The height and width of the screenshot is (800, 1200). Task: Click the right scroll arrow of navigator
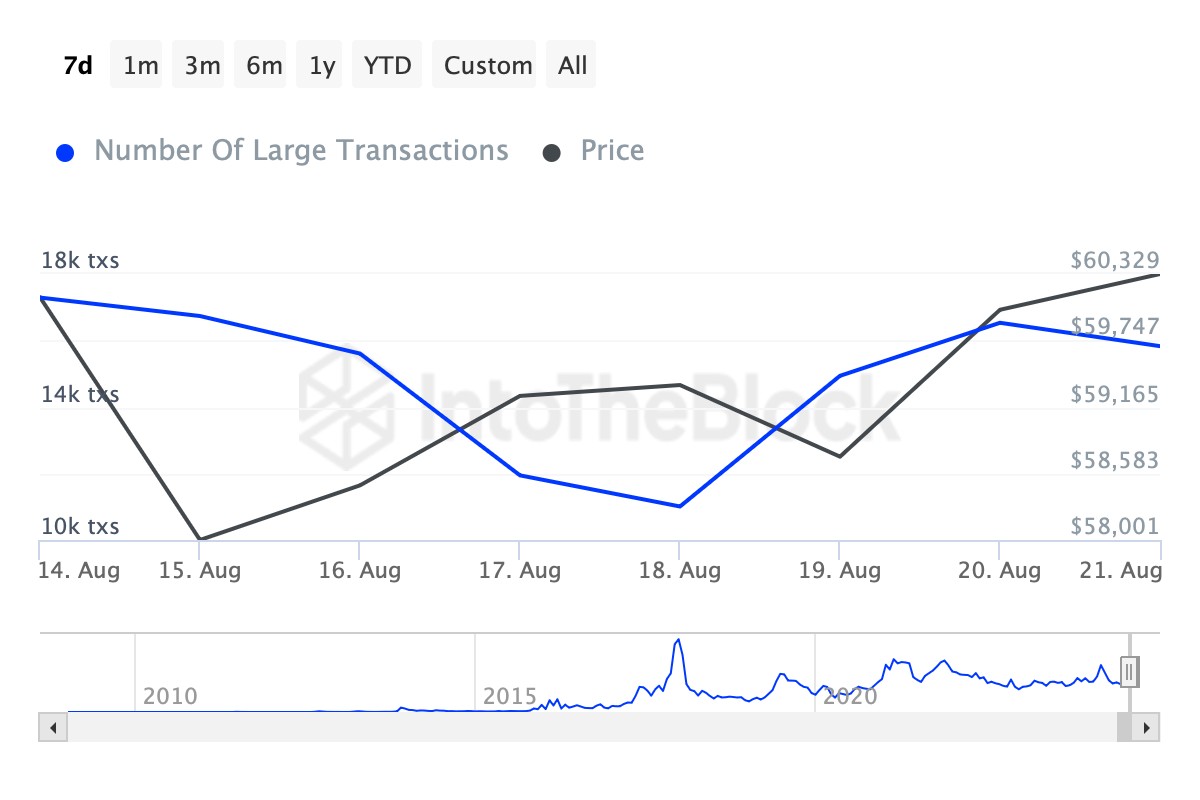pyautogui.click(x=1147, y=727)
